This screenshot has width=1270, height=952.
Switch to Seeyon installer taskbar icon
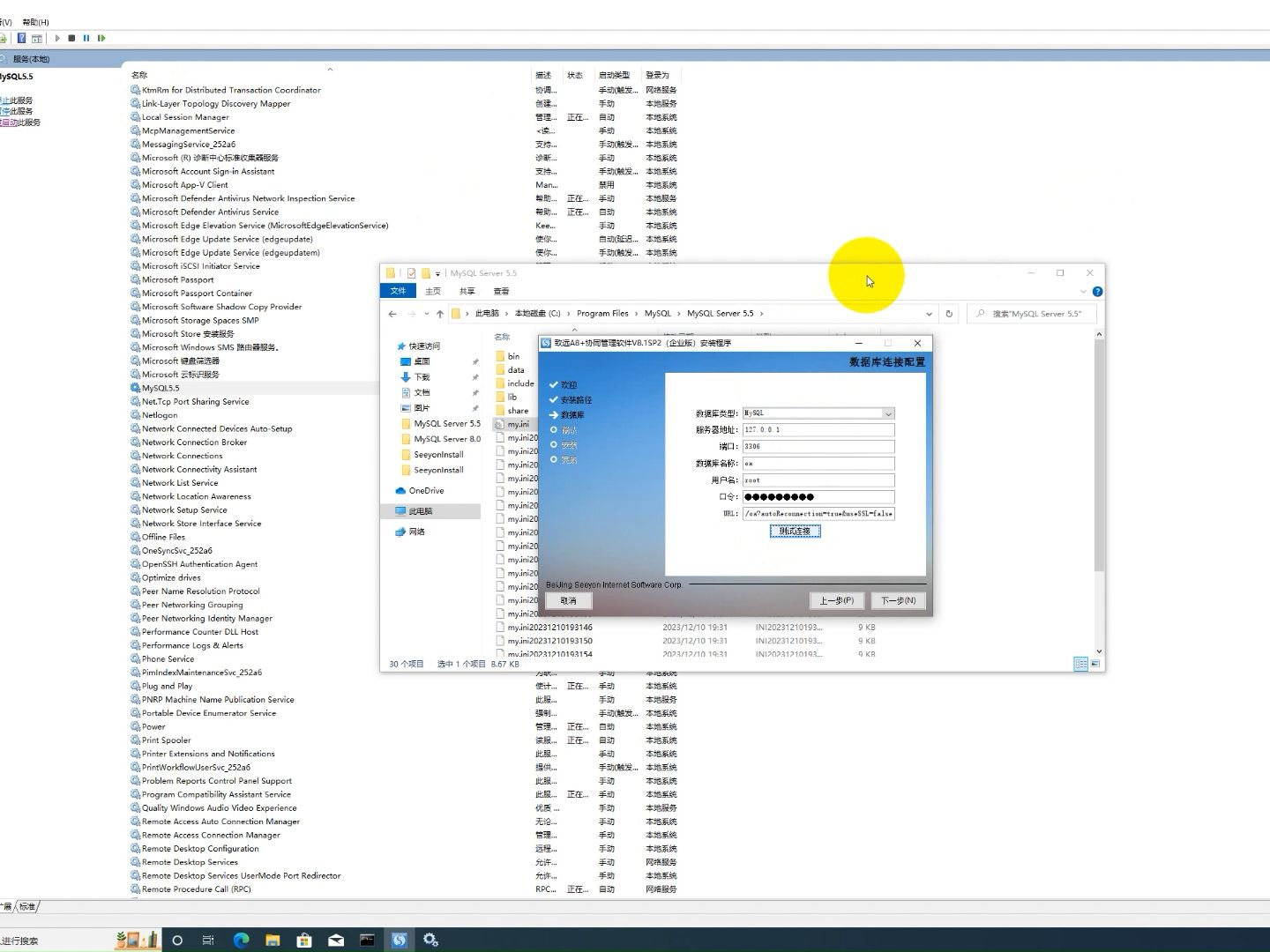pyautogui.click(x=400, y=941)
